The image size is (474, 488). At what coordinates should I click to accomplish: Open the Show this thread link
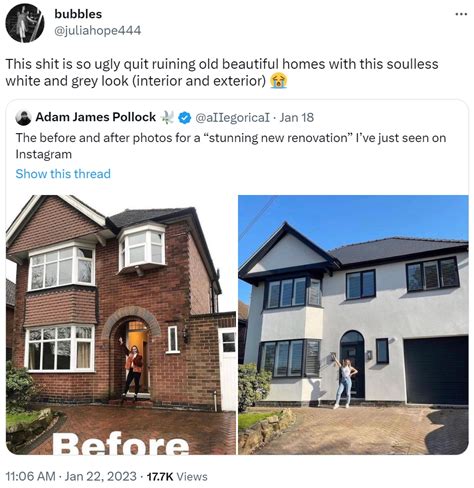pyautogui.click(x=63, y=174)
